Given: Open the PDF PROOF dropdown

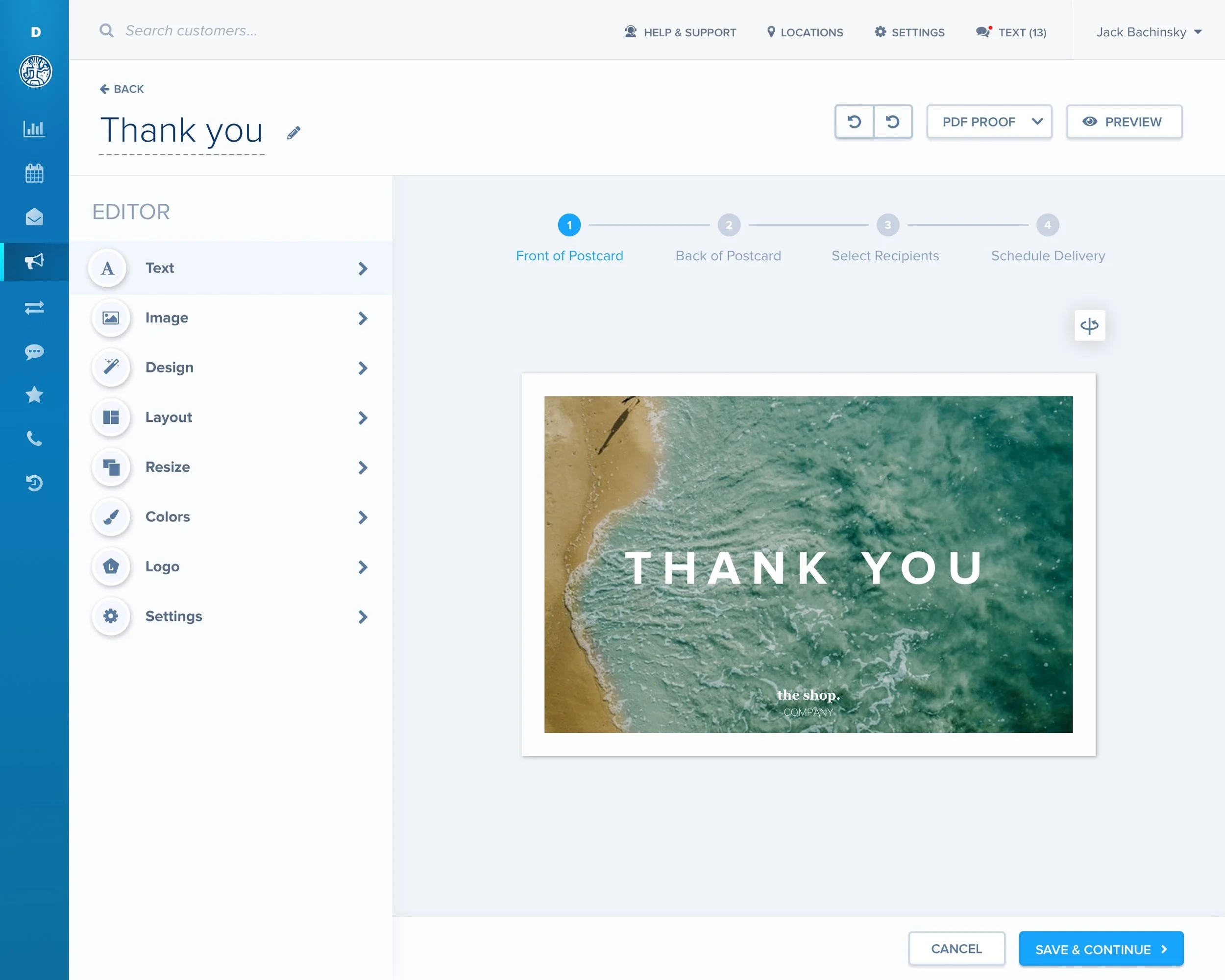Looking at the screenshot, I should 989,122.
